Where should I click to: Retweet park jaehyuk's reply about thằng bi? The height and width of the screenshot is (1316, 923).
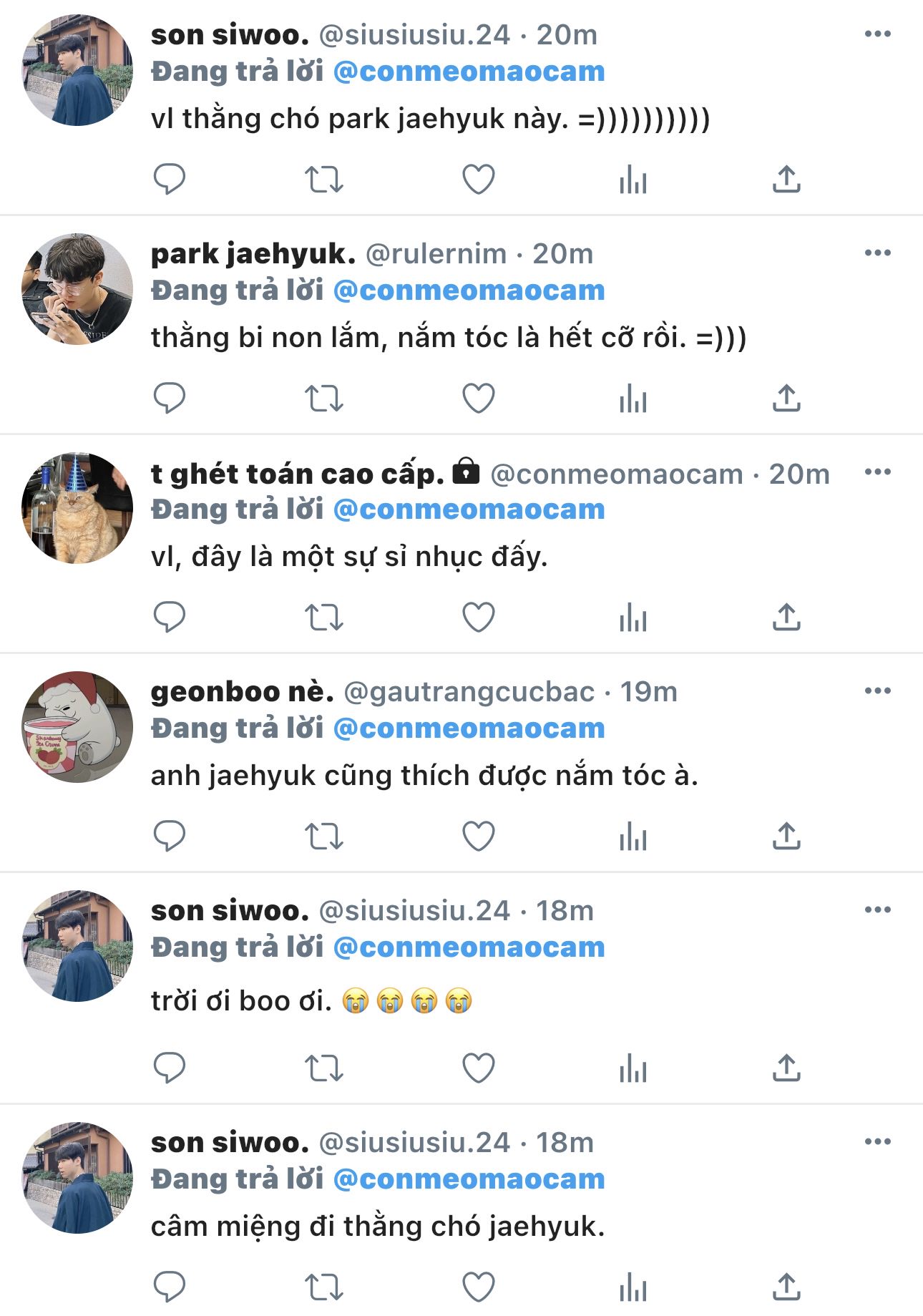point(324,399)
